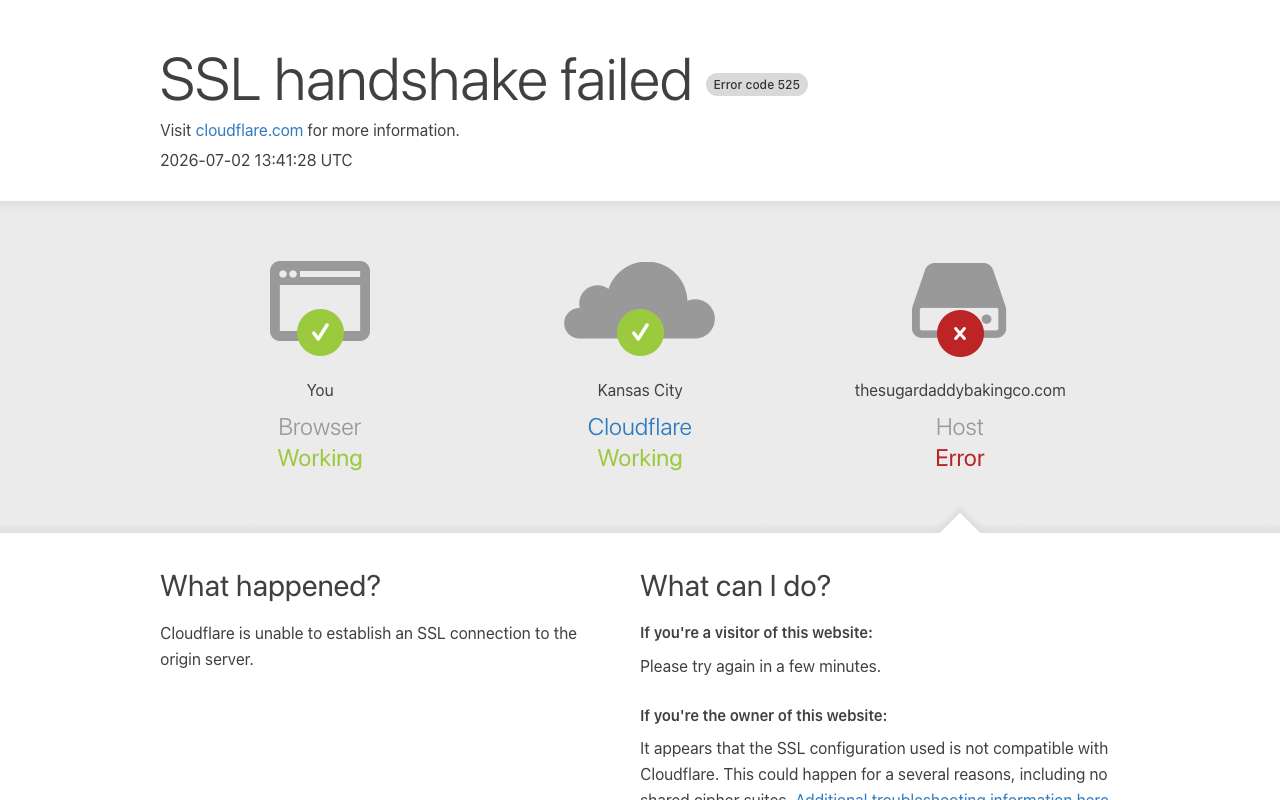The width and height of the screenshot is (1280, 800).
Task: Click the green checkmark under browser icon
Action: [320, 332]
